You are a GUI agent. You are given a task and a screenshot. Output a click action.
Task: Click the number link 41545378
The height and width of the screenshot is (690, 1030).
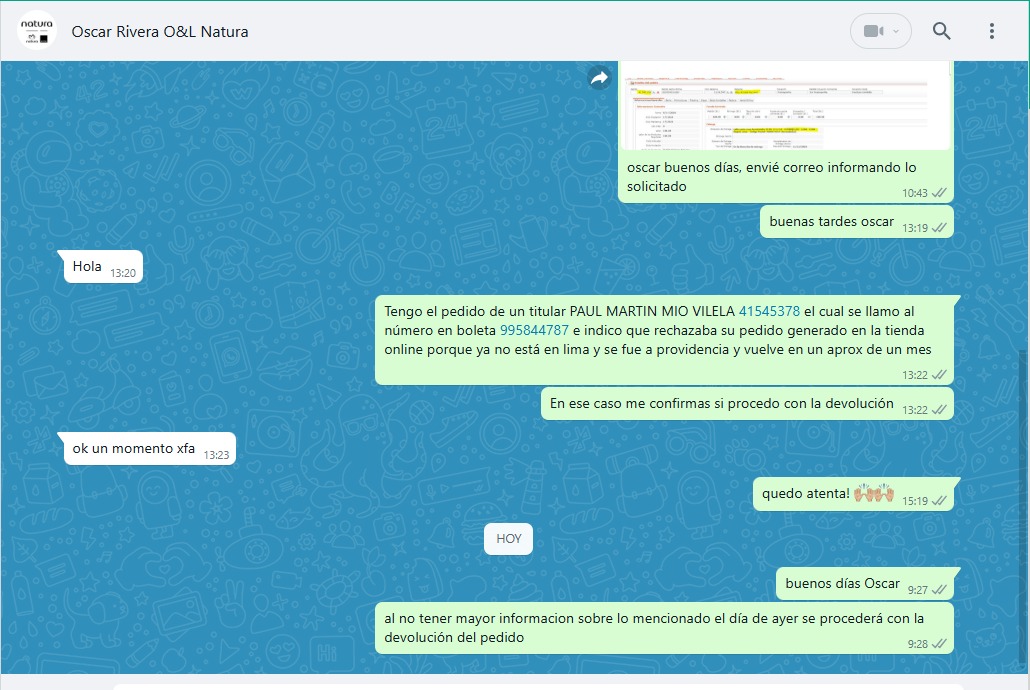coord(769,311)
